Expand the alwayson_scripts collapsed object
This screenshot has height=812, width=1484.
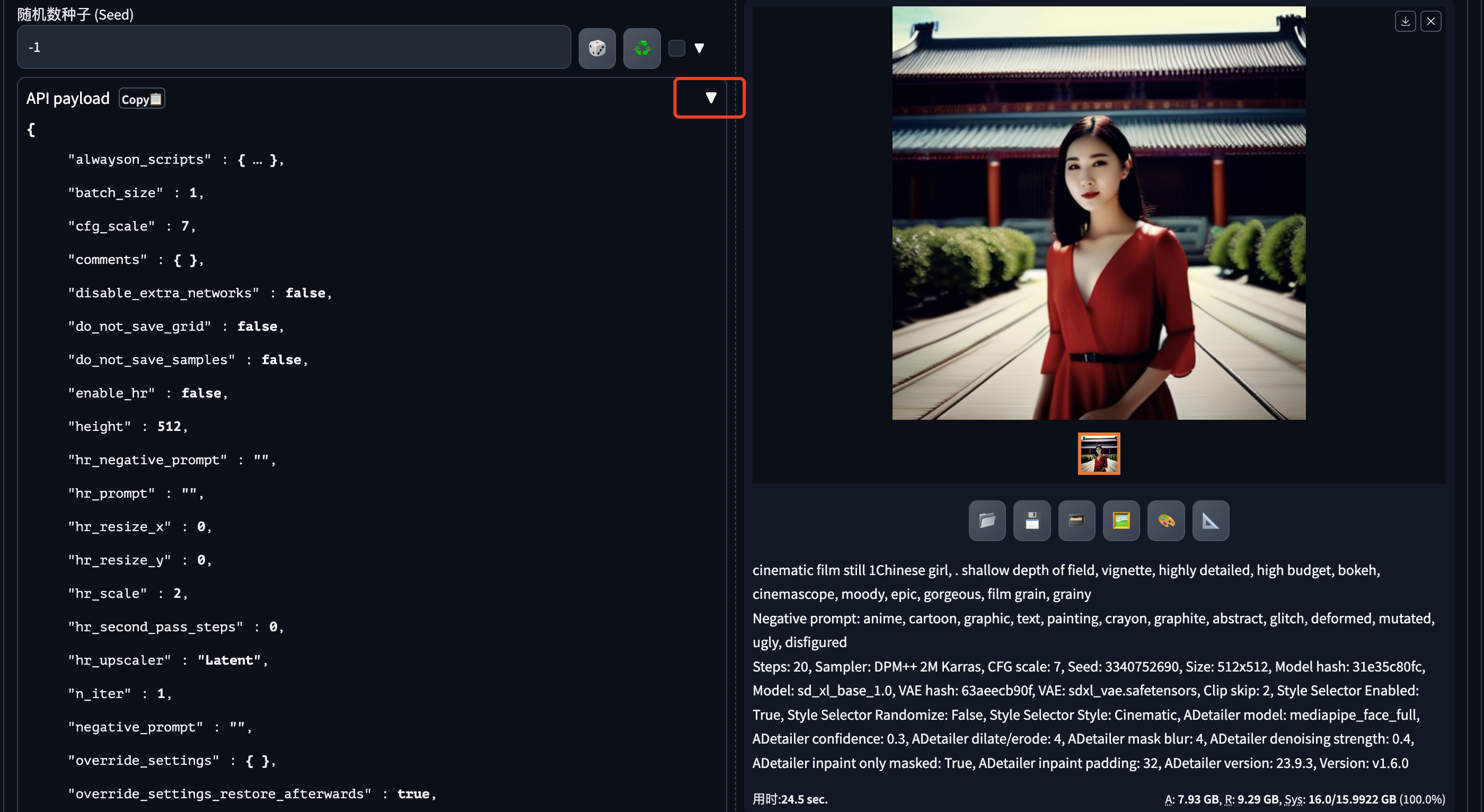coord(257,160)
